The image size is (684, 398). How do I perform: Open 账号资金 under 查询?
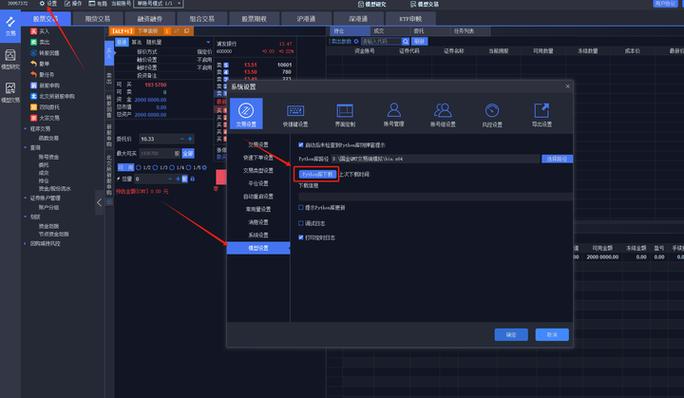[48, 157]
